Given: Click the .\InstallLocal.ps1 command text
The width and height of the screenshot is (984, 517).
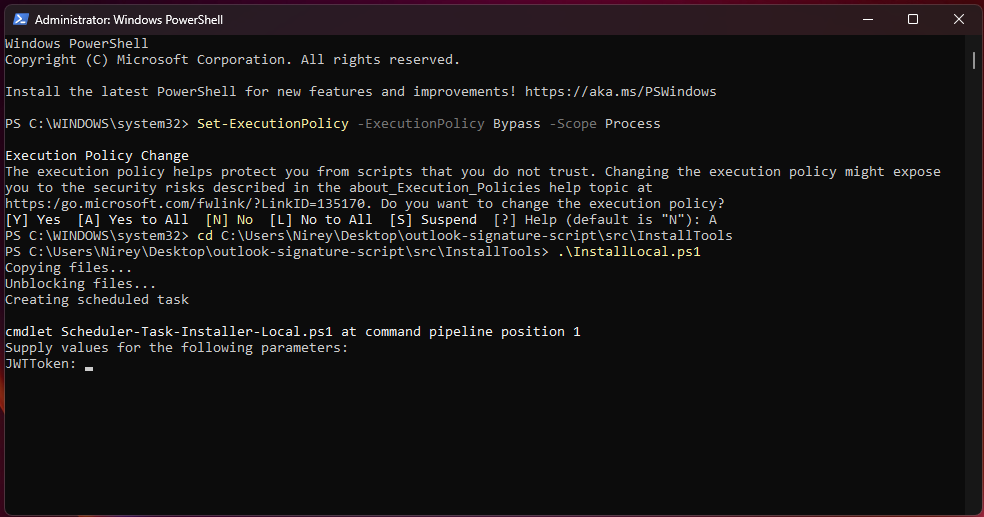Looking at the screenshot, I should click(629, 252).
